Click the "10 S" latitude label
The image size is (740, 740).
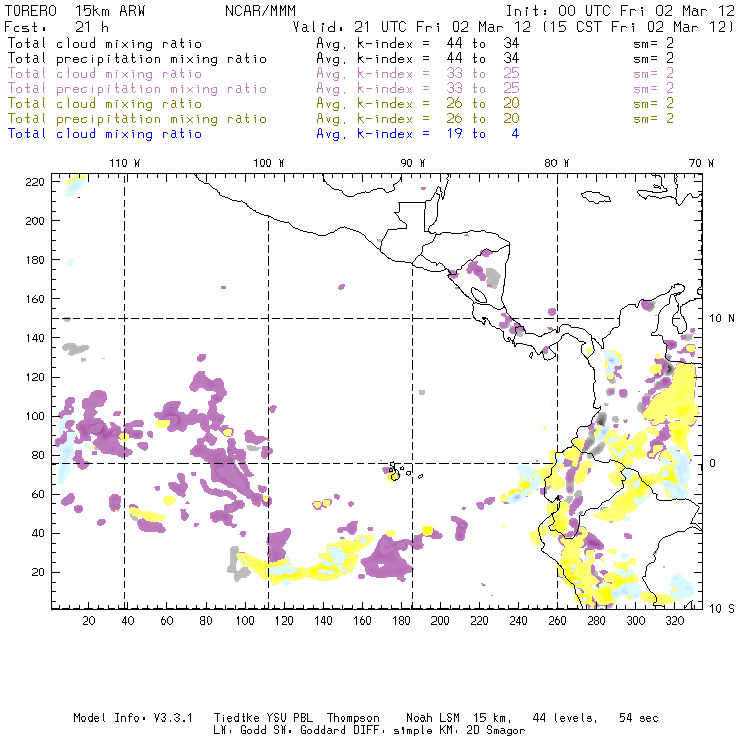(722, 609)
